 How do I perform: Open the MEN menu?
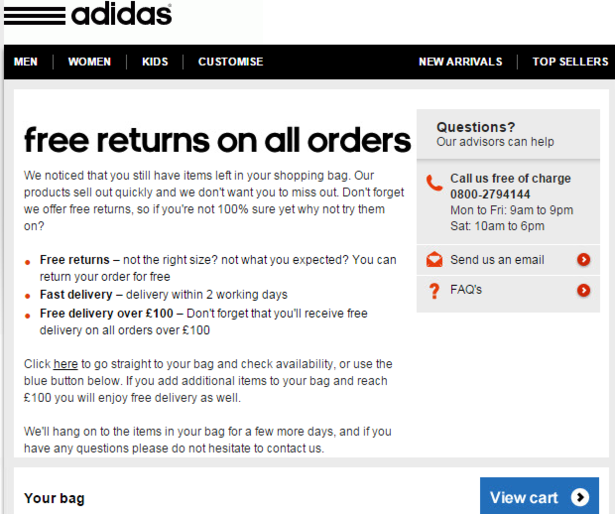[x=25, y=62]
